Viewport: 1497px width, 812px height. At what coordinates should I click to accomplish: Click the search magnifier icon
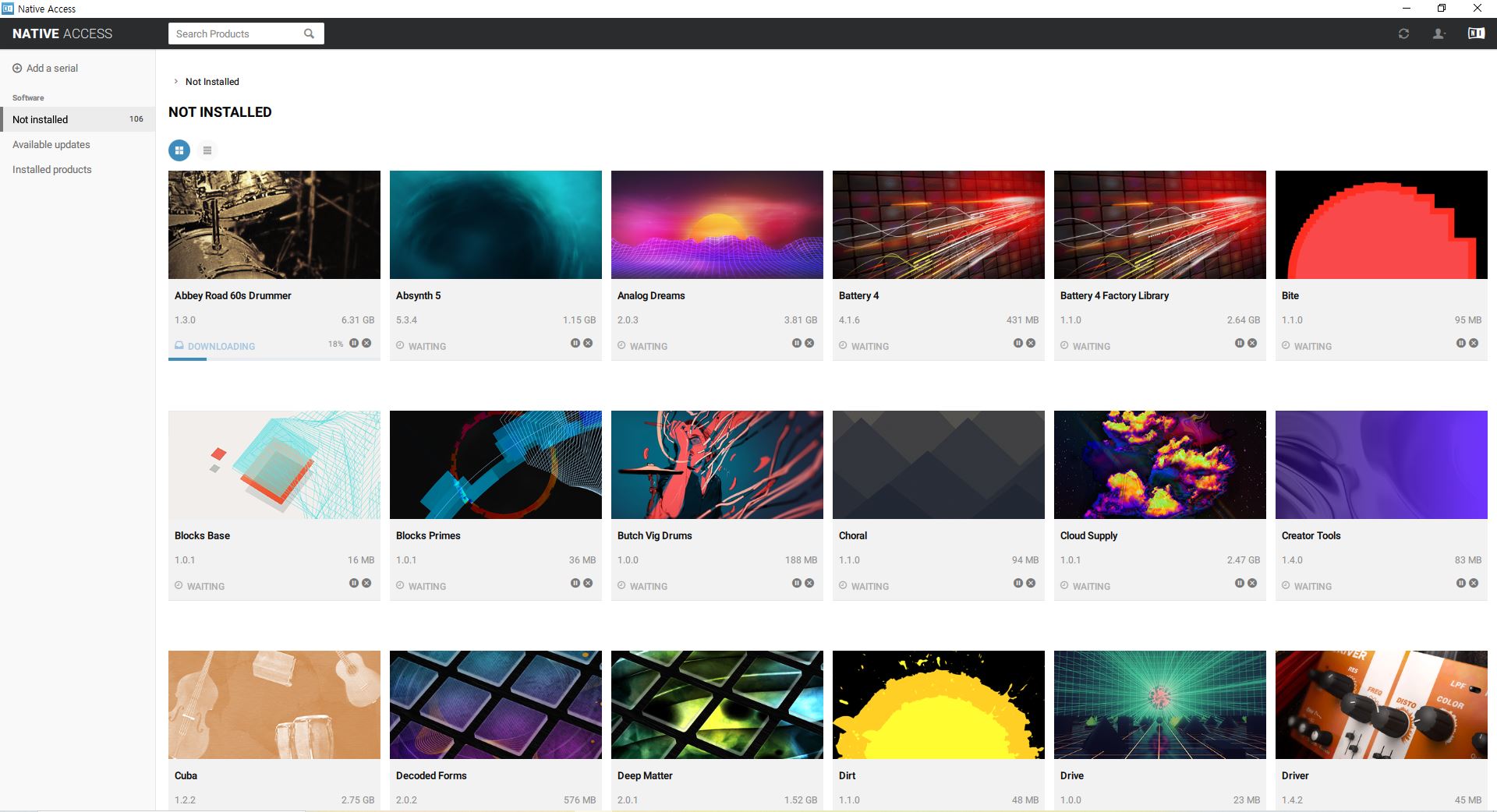309,34
